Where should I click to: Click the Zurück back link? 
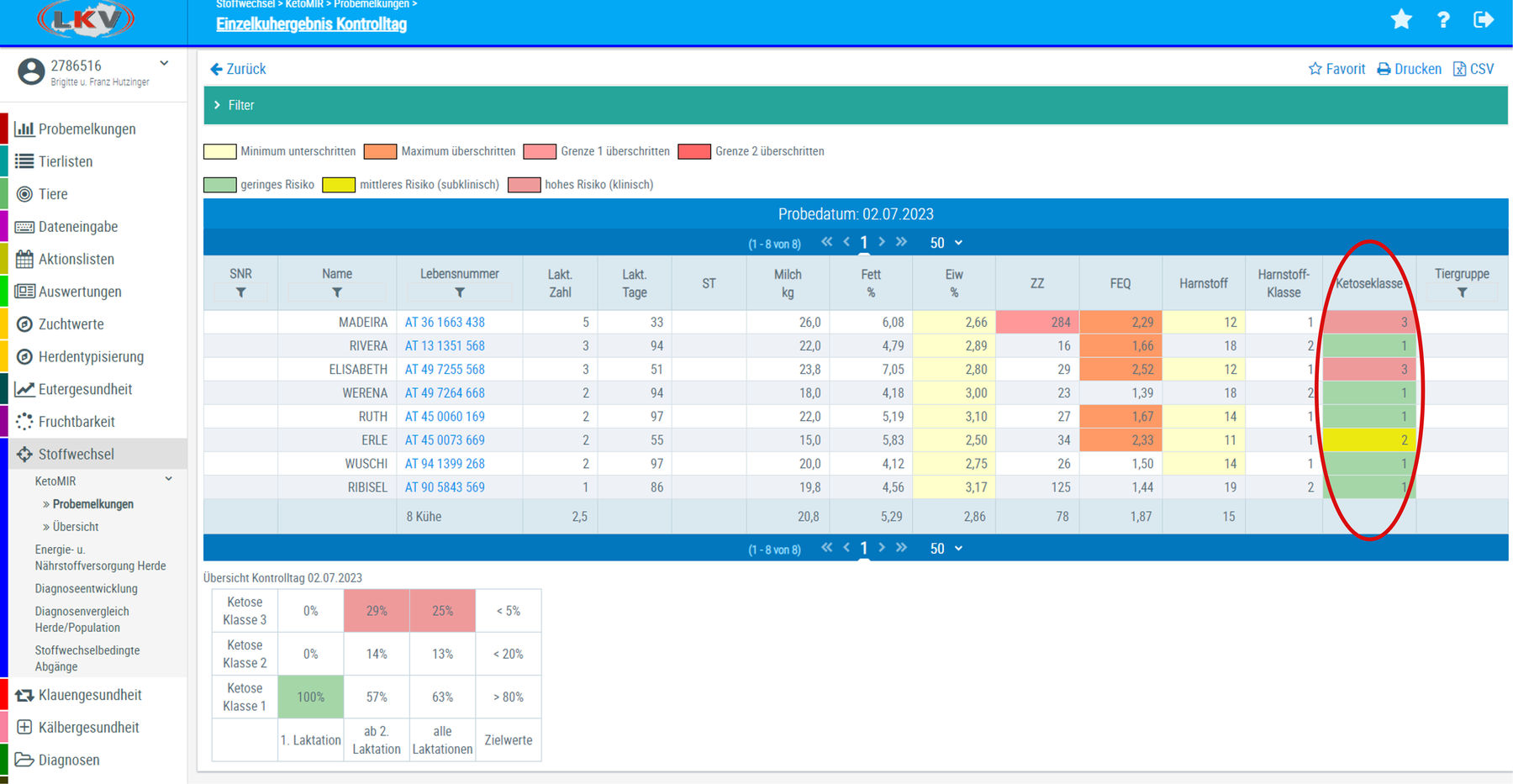238,69
